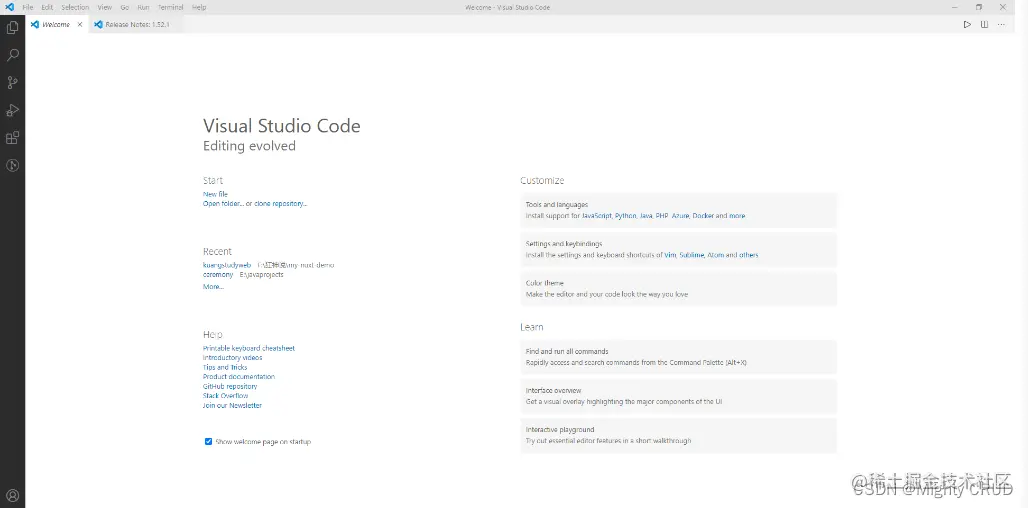This screenshot has height=508, width=1028.
Task: Open the Terminal menu
Action: point(170,7)
